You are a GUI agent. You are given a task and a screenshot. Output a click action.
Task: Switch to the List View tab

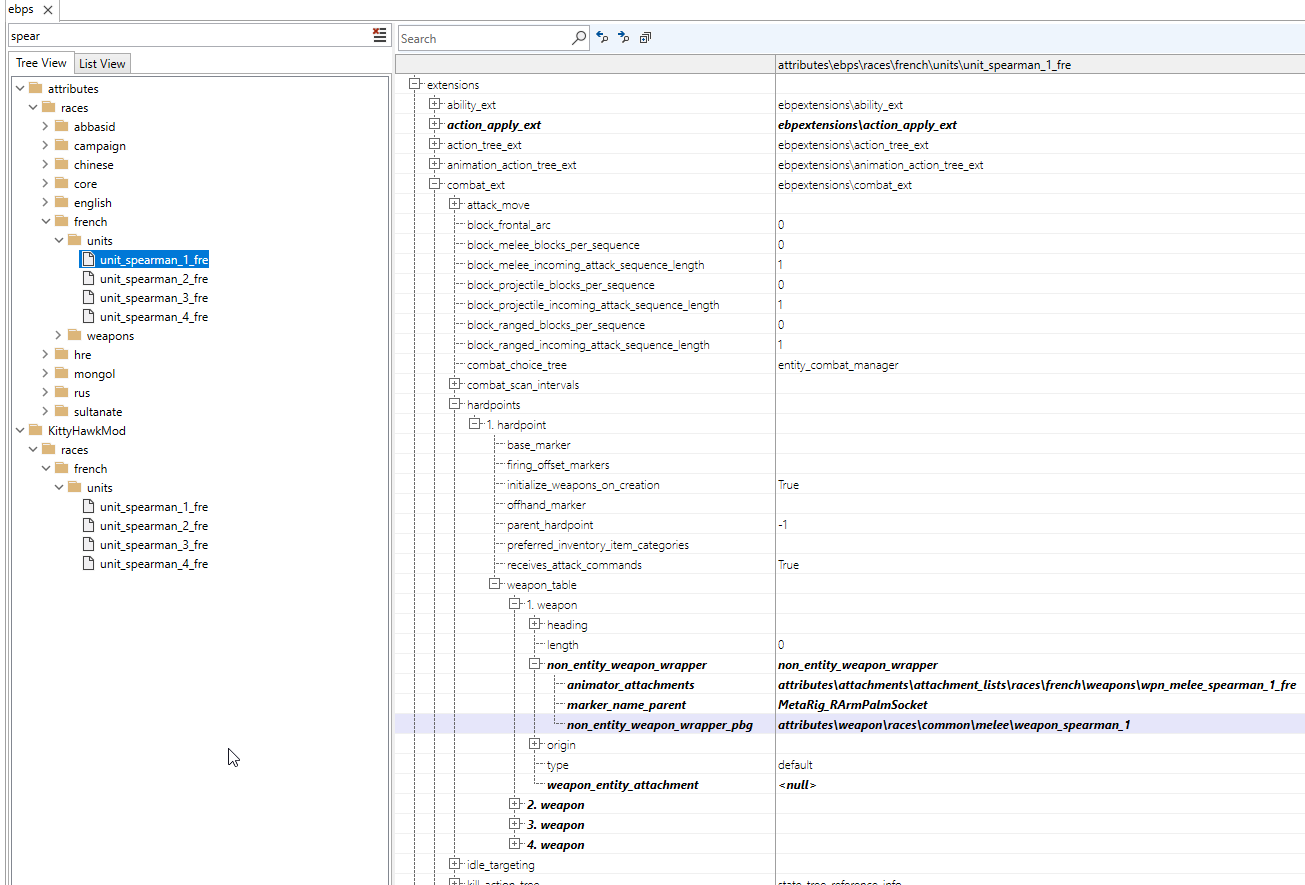tap(102, 63)
